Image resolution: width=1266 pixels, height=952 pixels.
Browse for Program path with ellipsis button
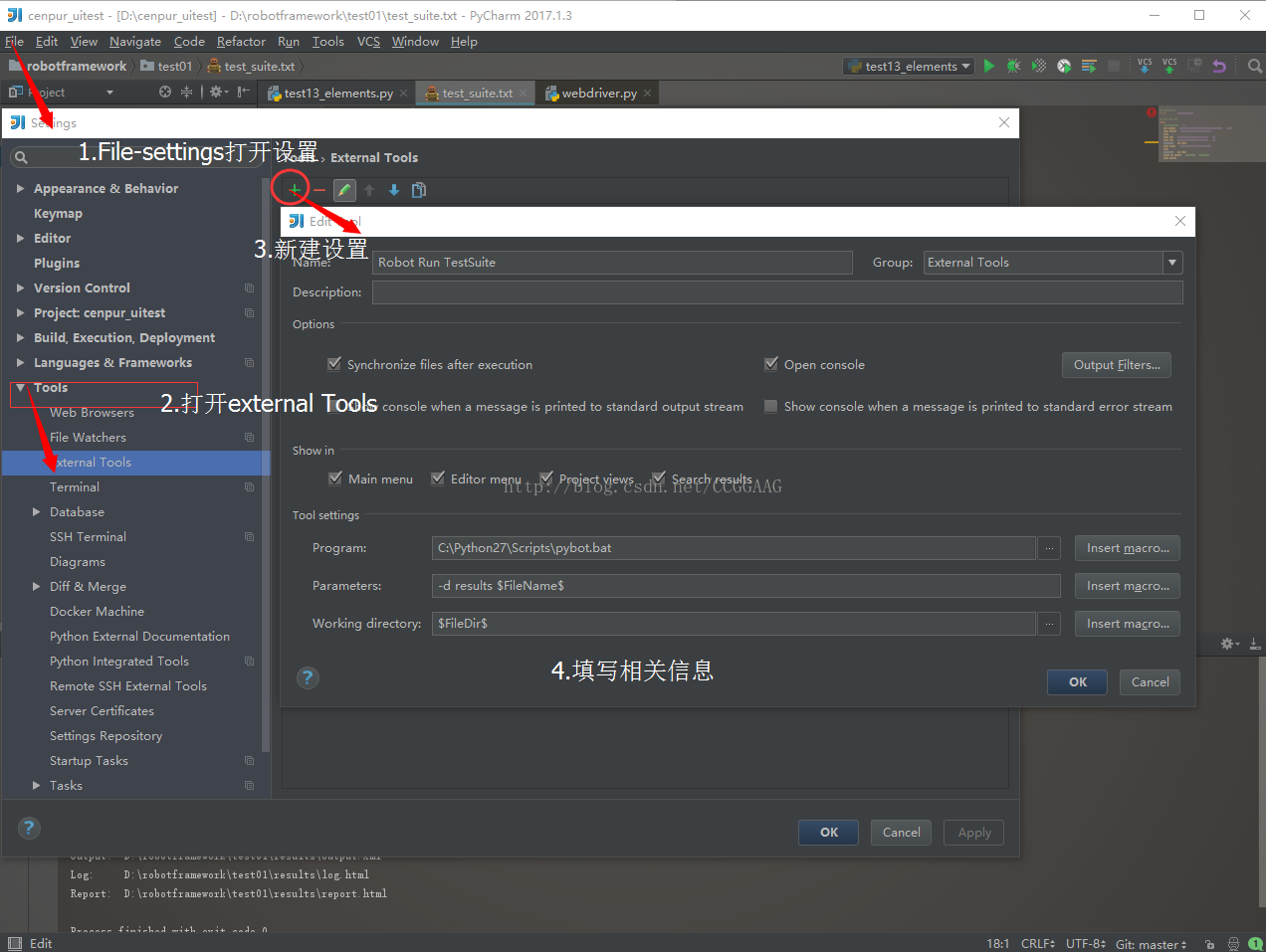pos(1048,548)
